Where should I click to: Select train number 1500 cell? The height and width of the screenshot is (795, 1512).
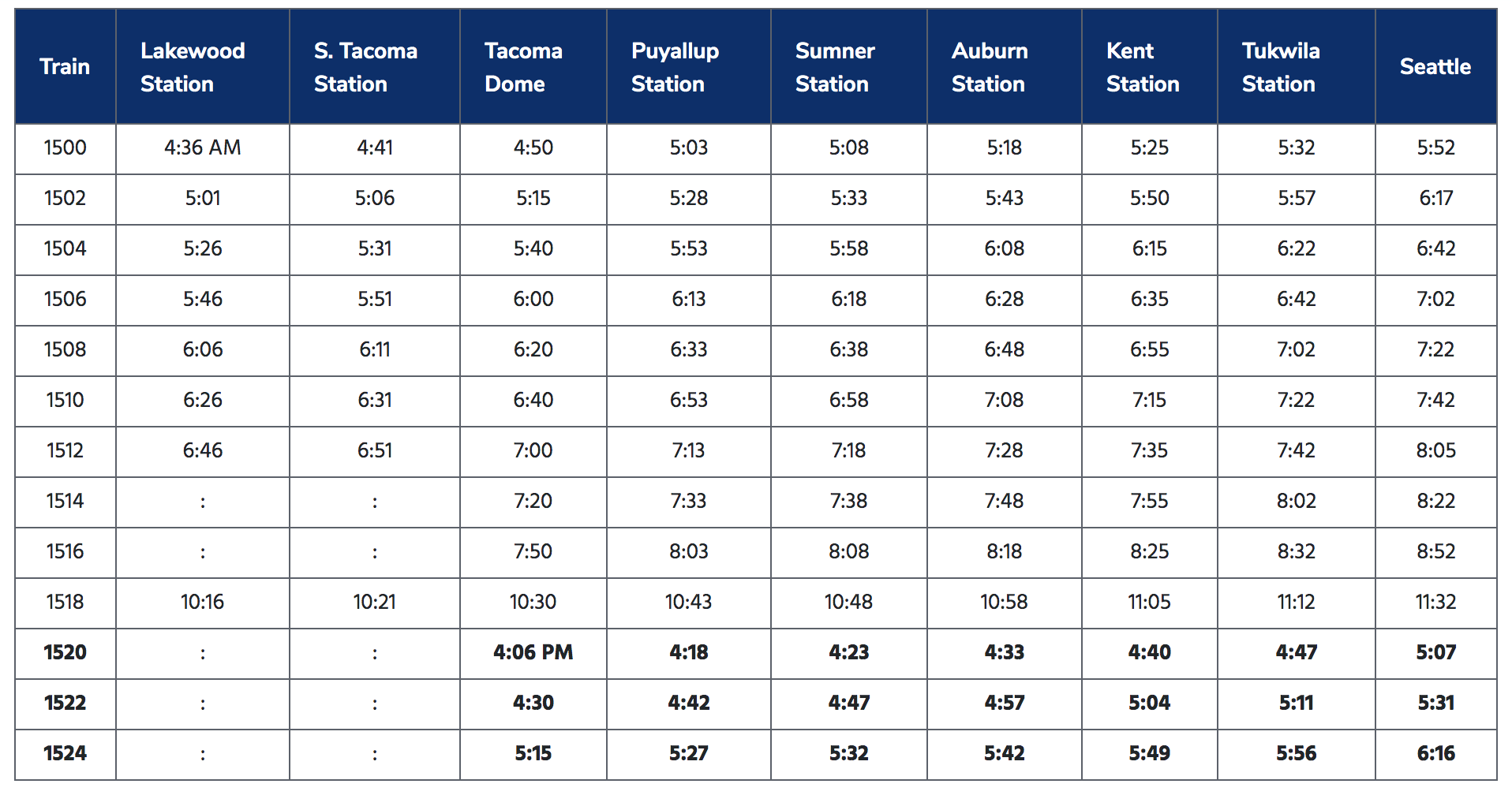pos(65,147)
